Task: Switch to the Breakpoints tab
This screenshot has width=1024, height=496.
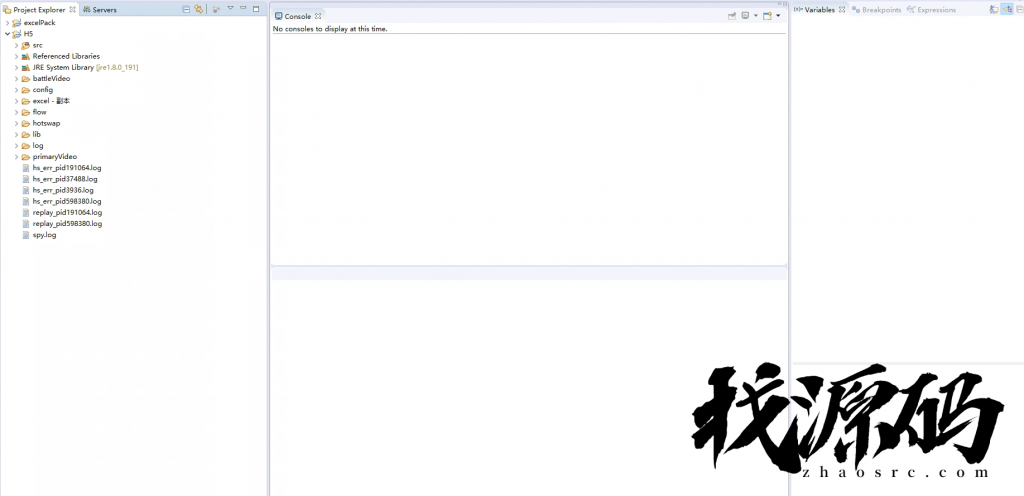Action: 876,10
